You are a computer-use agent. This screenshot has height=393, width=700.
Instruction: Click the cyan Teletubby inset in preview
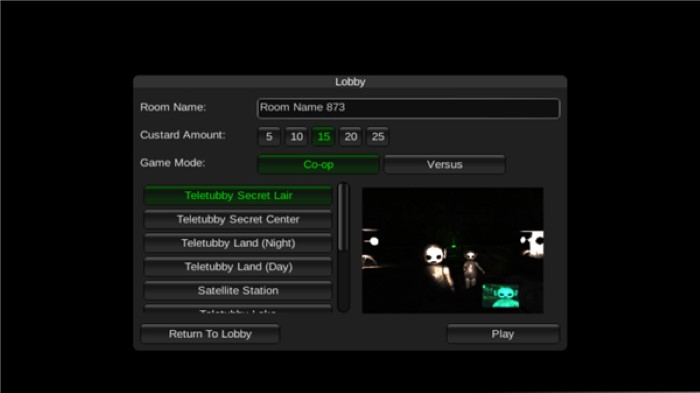click(500, 296)
